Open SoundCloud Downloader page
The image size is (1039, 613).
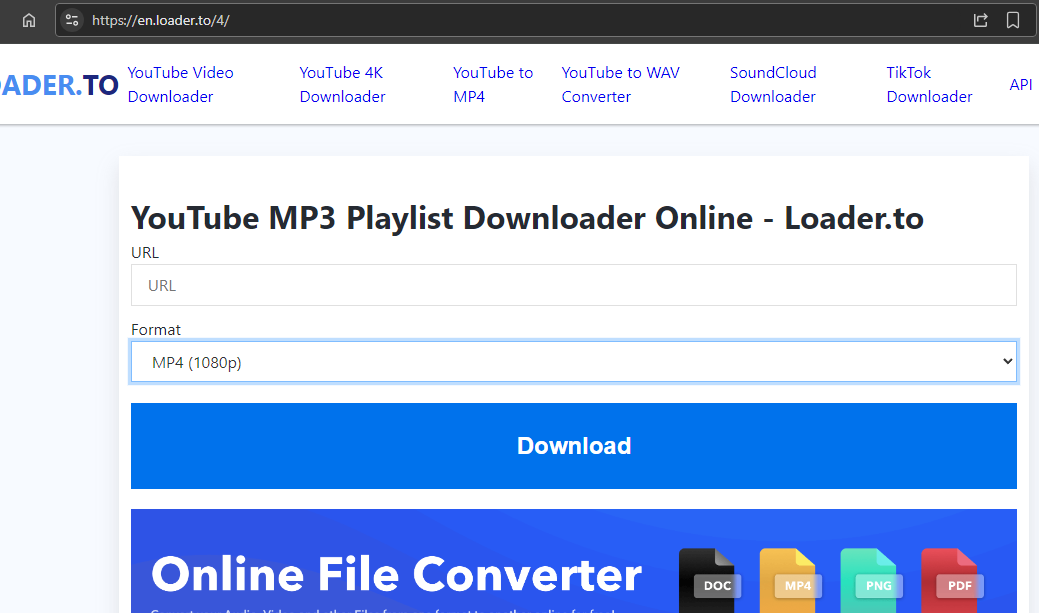click(x=773, y=84)
